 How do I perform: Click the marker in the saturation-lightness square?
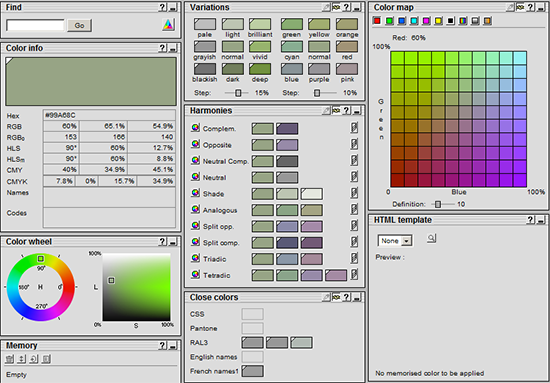point(111,280)
